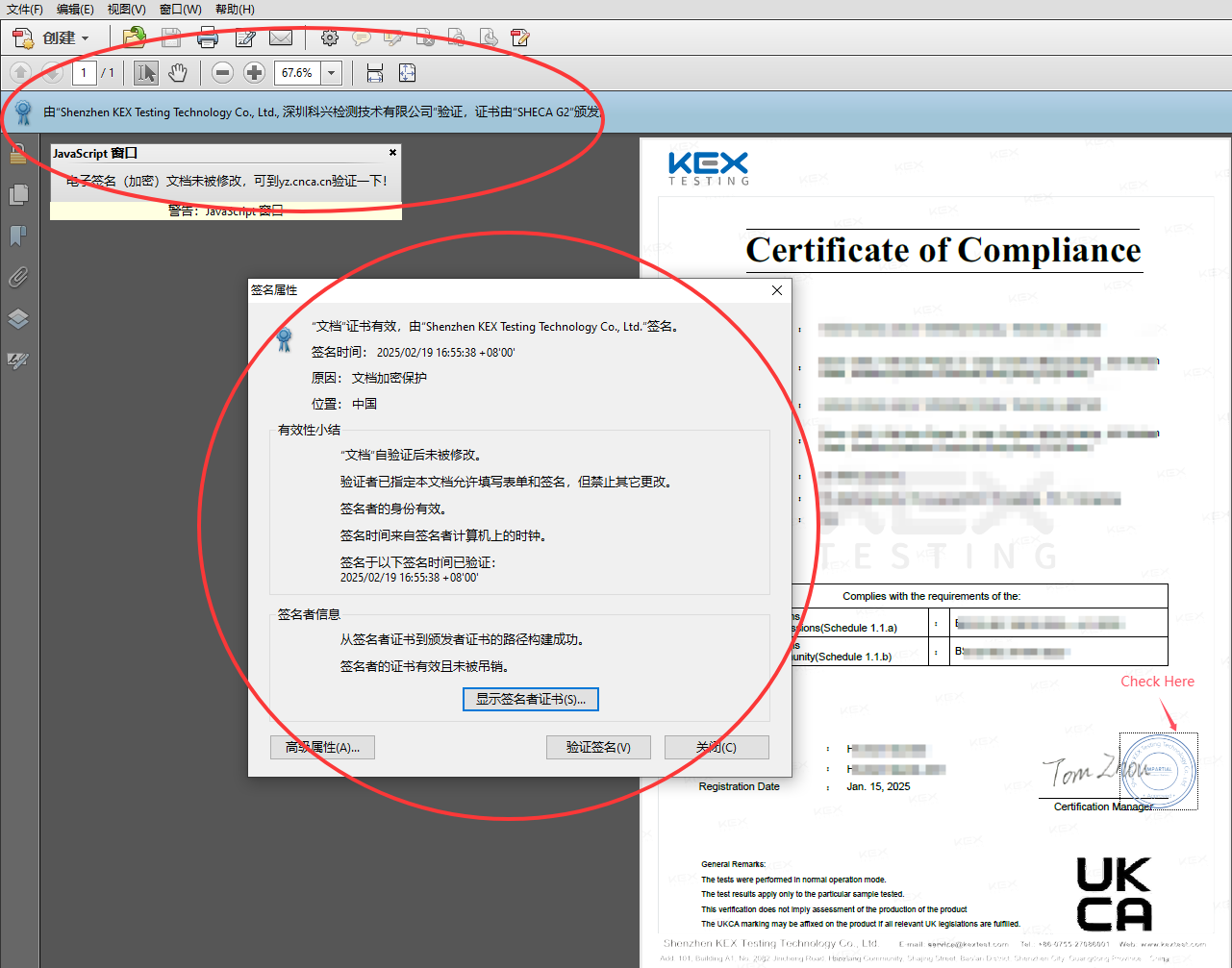Click the 关闭(C) button
The image size is (1232, 968).
point(717,747)
